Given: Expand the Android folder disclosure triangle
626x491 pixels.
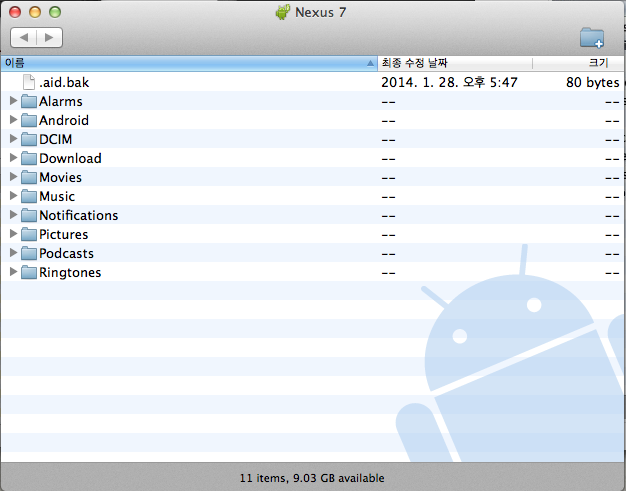Looking at the screenshot, I should pos(13,119).
